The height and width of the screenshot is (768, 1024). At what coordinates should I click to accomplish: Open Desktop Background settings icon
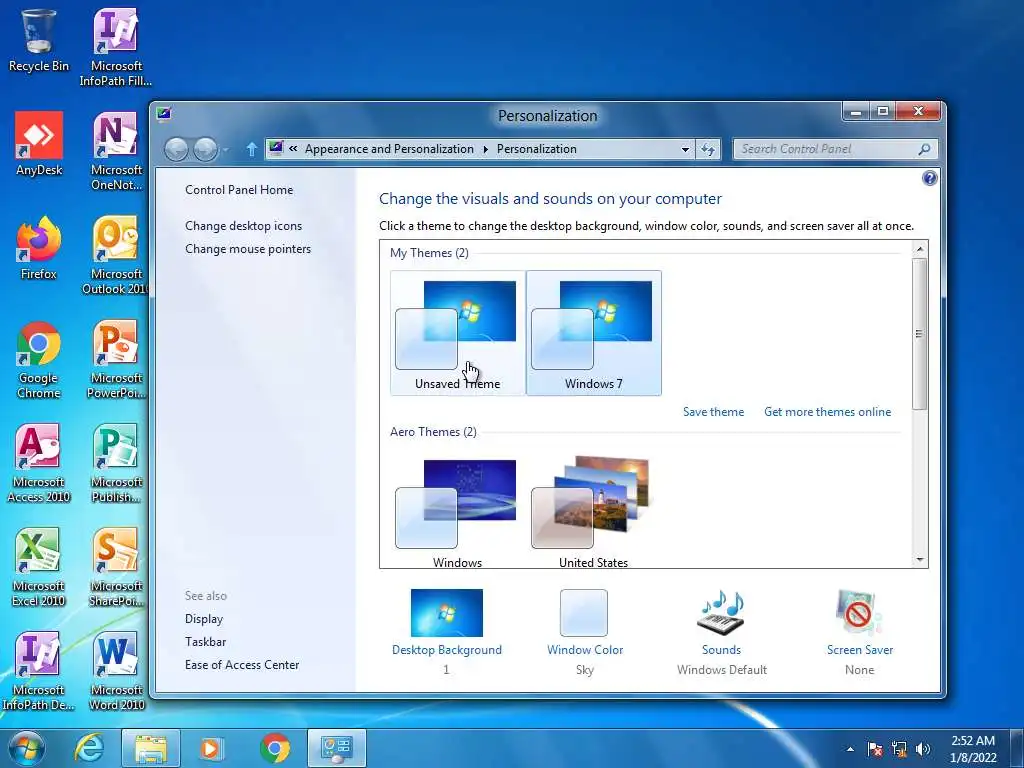(x=447, y=613)
